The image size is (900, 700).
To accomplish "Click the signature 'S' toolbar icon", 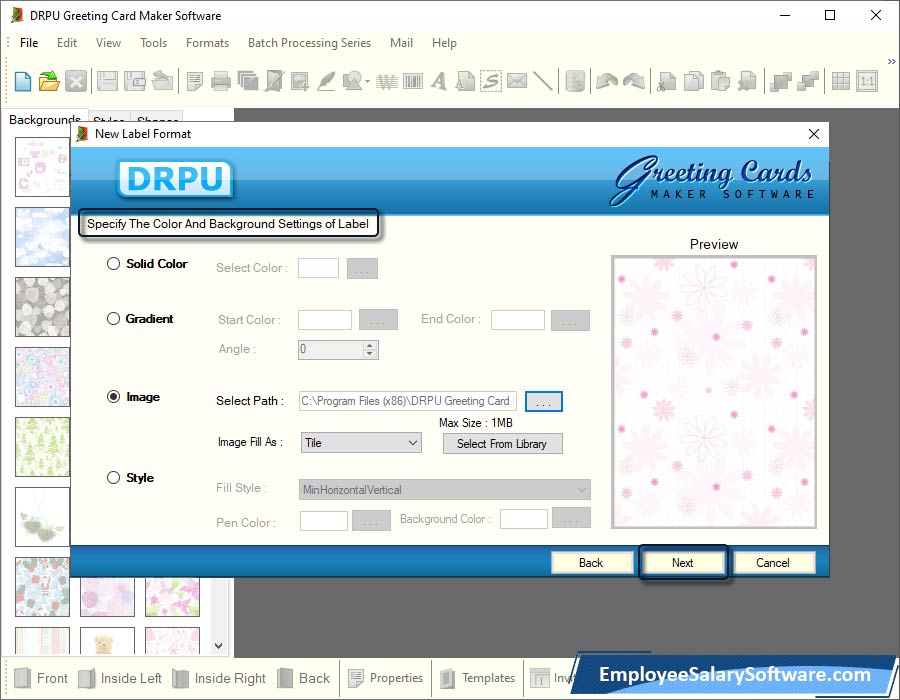I will pyautogui.click(x=491, y=81).
